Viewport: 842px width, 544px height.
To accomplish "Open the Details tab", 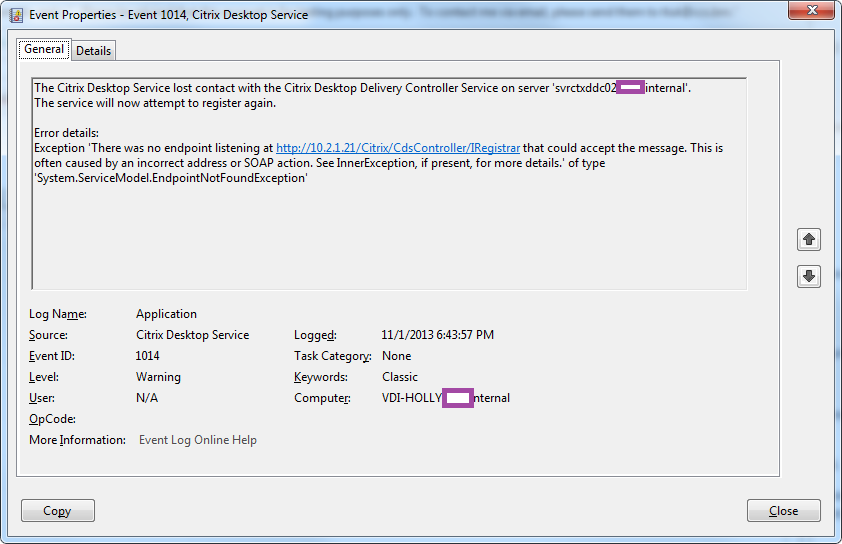I will (93, 51).
